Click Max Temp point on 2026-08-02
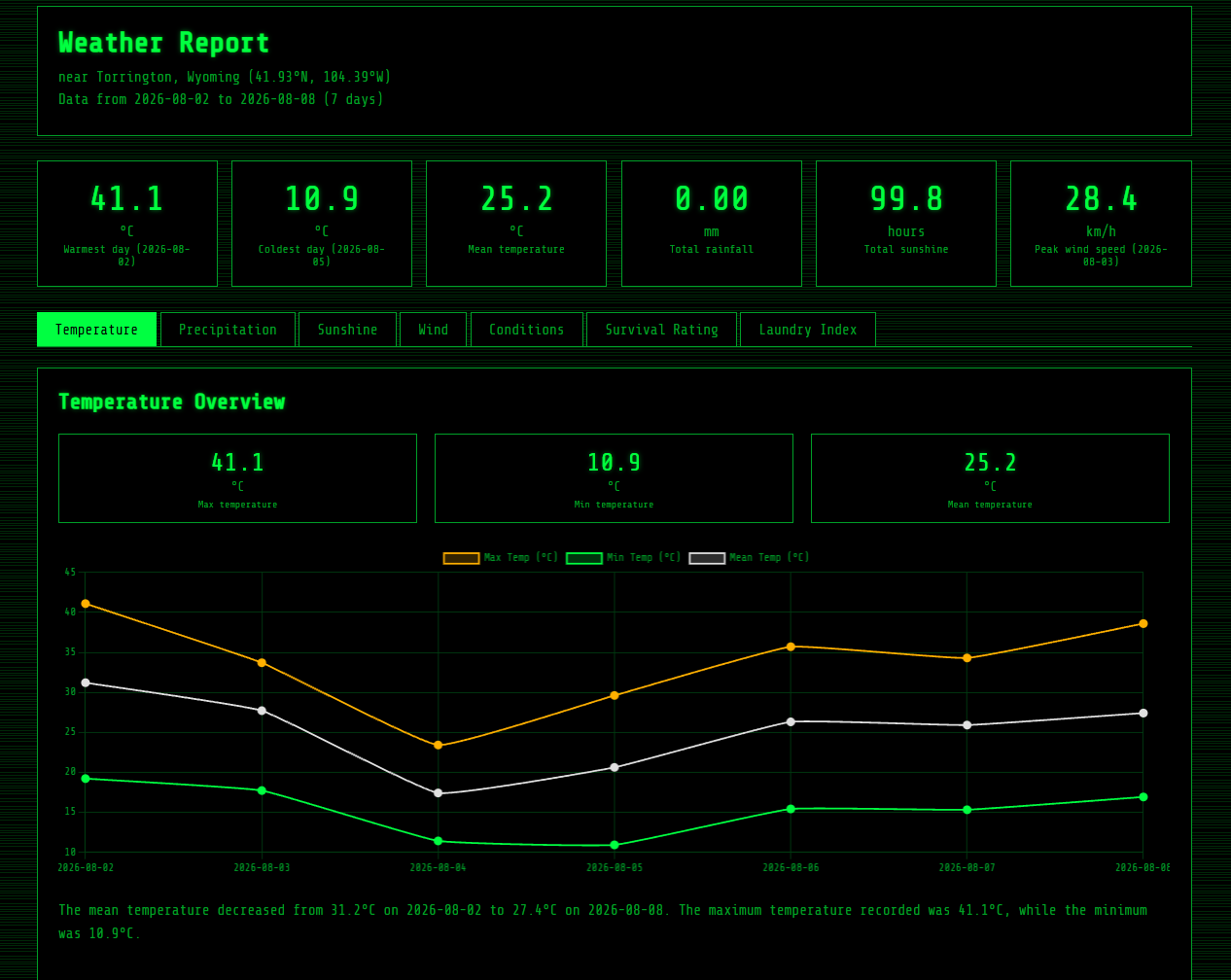This screenshot has height=980, width=1231. [x=86, y=604]
